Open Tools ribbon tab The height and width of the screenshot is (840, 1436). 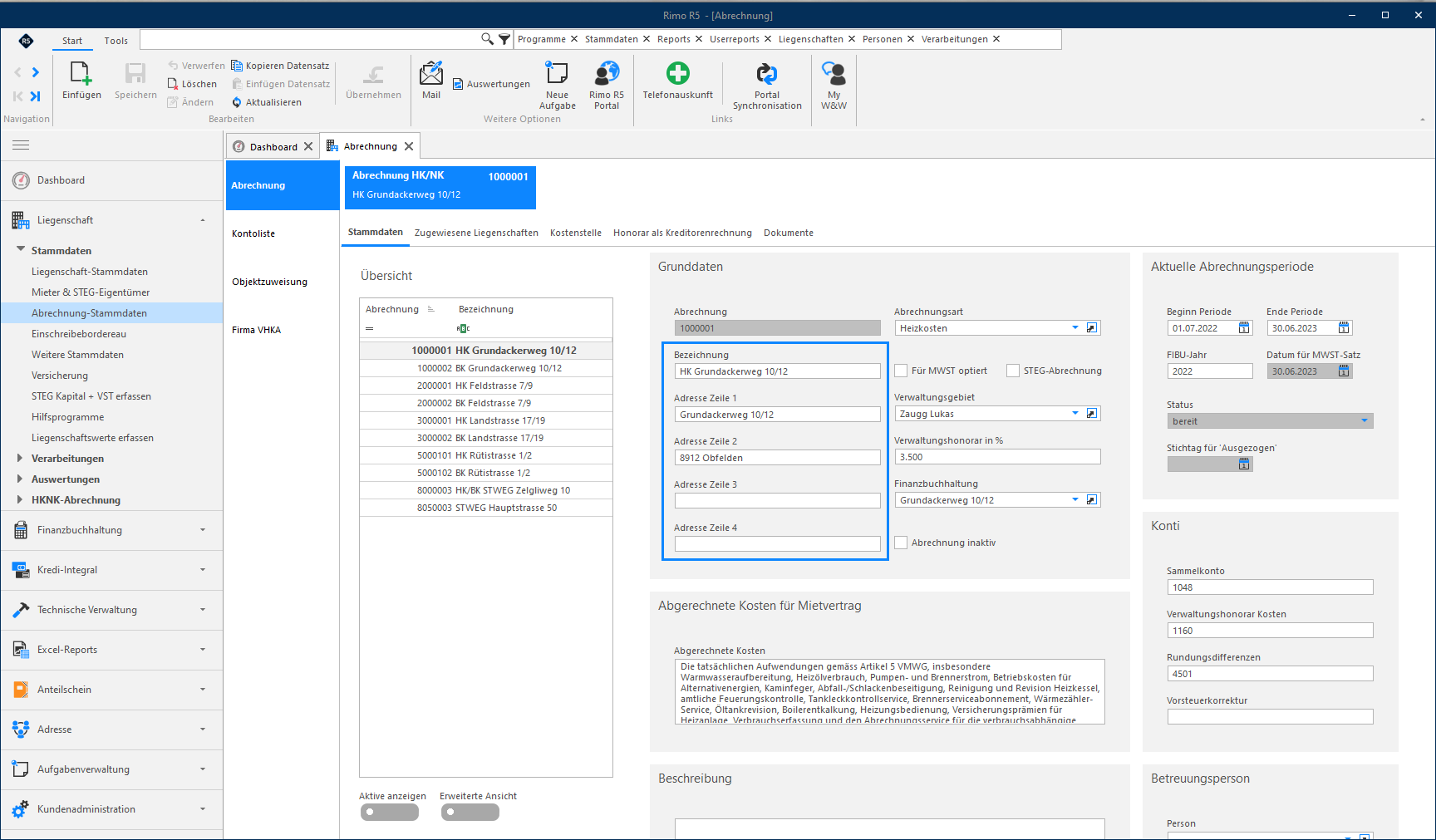[116, 41]
